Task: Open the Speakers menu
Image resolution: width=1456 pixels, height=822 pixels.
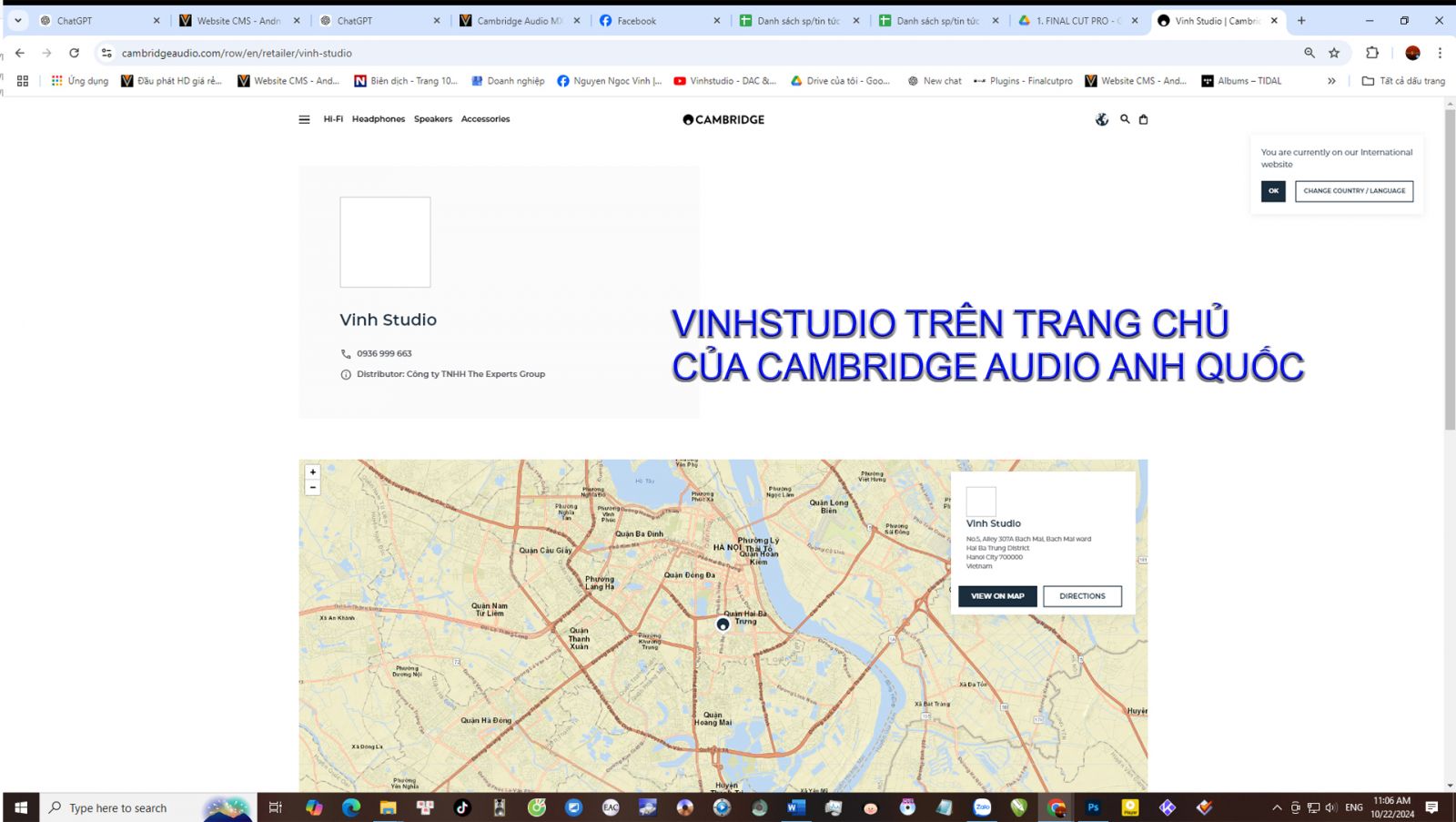Action: 433,119
